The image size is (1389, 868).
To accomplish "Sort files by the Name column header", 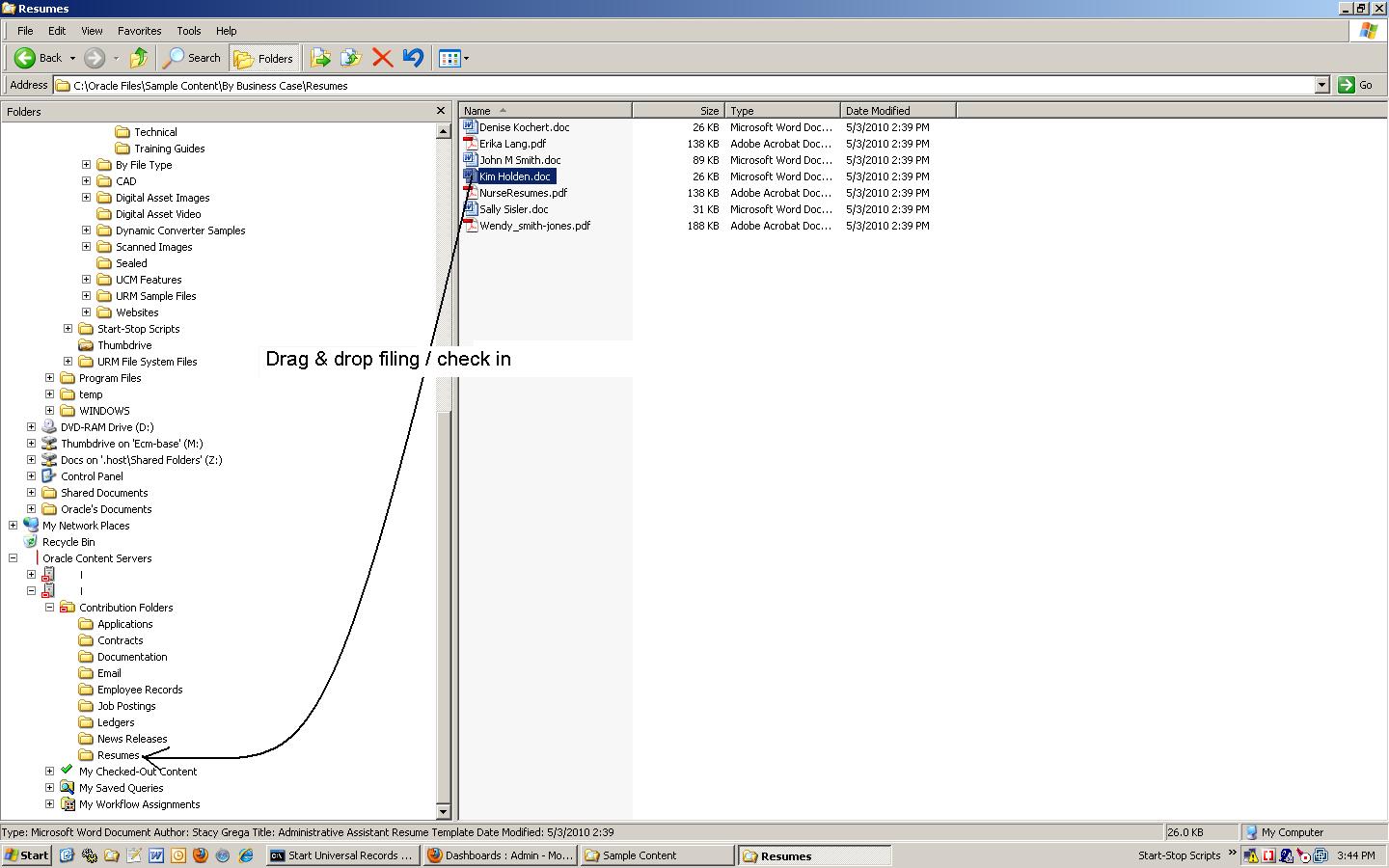I will [545, 111].
